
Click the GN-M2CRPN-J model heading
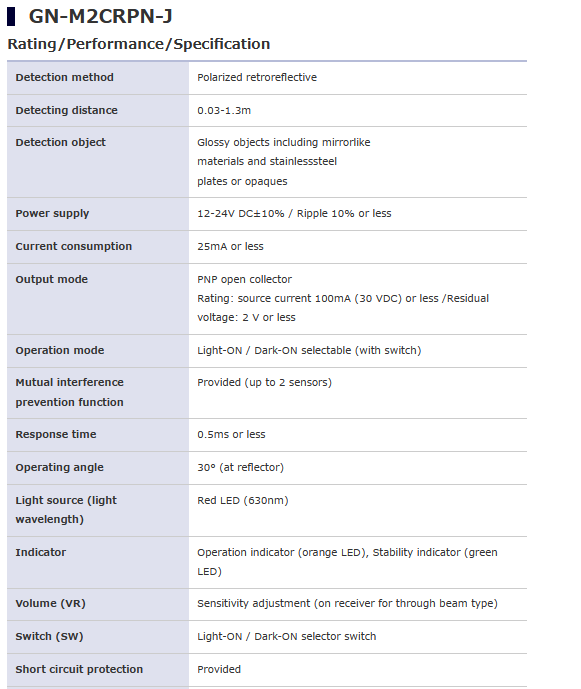(100, 17)
